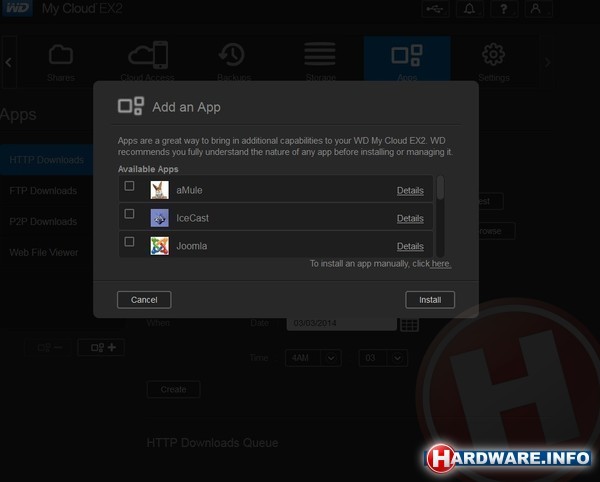Go to the Settings tab

(494, 63)
